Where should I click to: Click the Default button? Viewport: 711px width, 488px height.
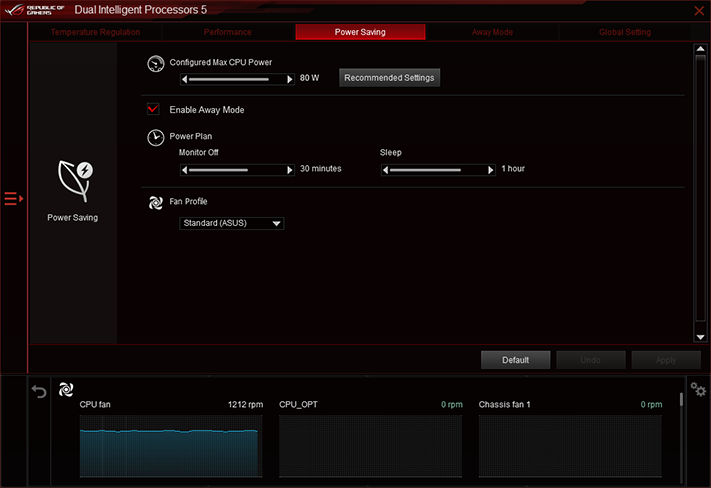click(x=516, y=360)
